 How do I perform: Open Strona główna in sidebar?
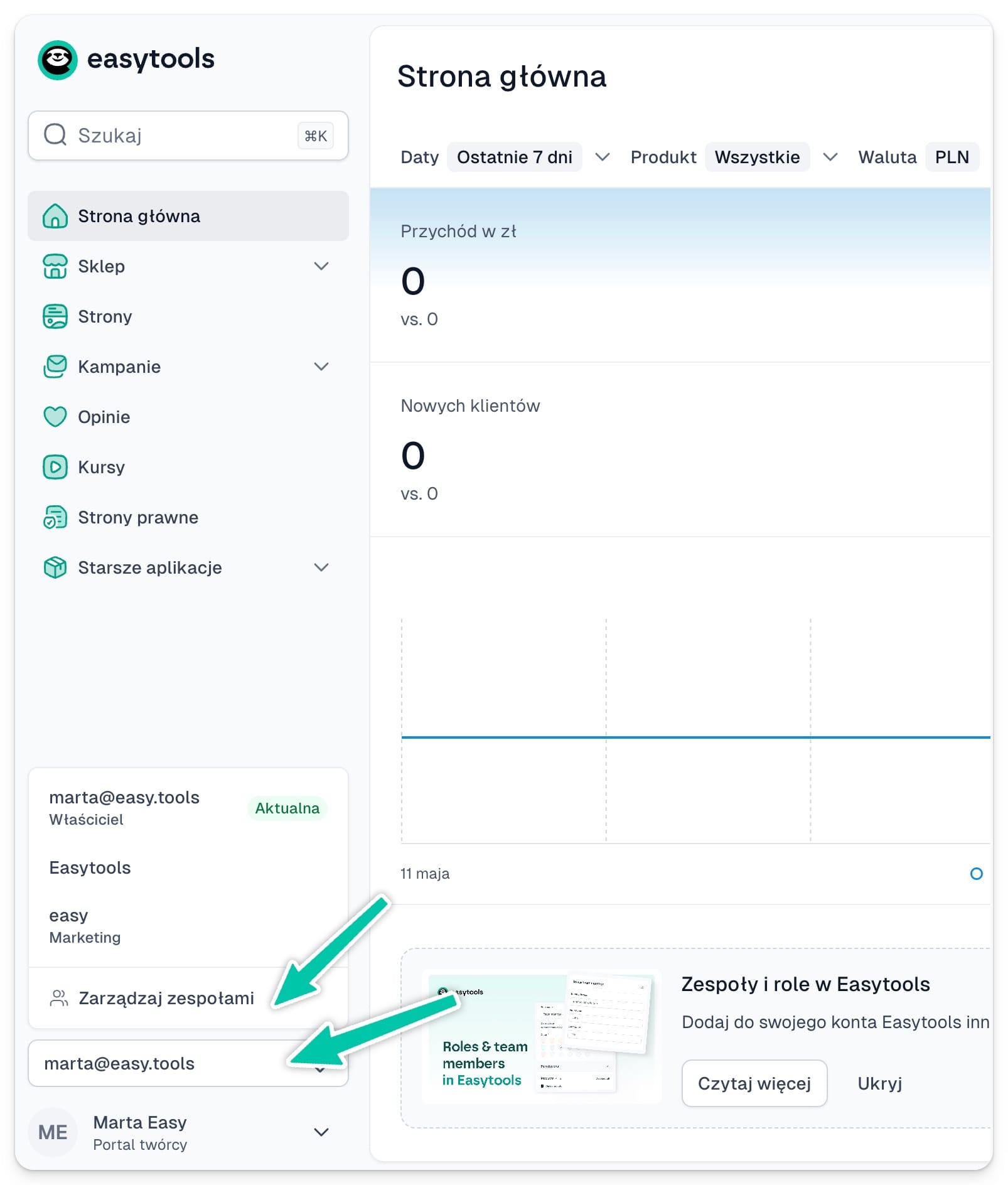pyautogui.click(x=188, y=216)
